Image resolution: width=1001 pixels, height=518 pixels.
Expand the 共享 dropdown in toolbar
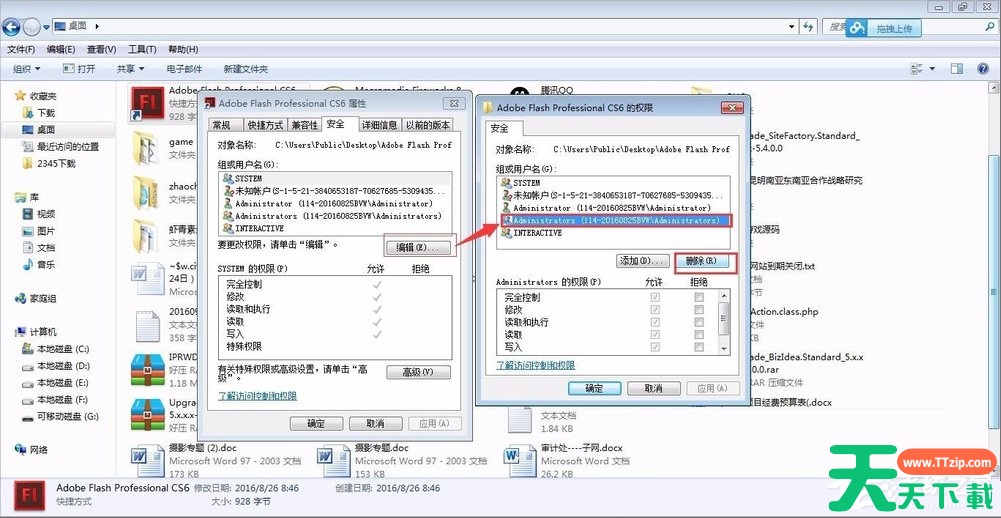pyautogui.click(x=130, y=68)
